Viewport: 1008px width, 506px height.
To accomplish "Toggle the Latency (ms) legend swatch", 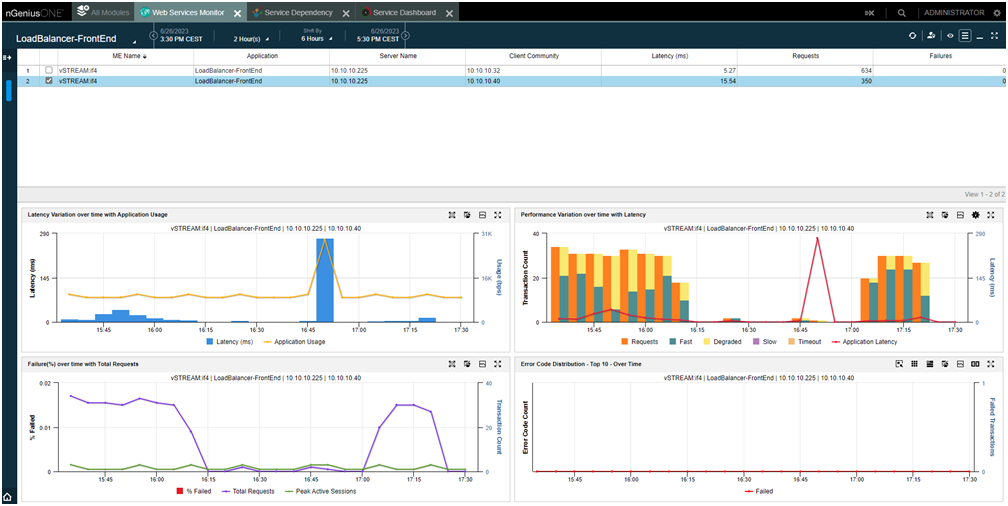I will [210, 342].
